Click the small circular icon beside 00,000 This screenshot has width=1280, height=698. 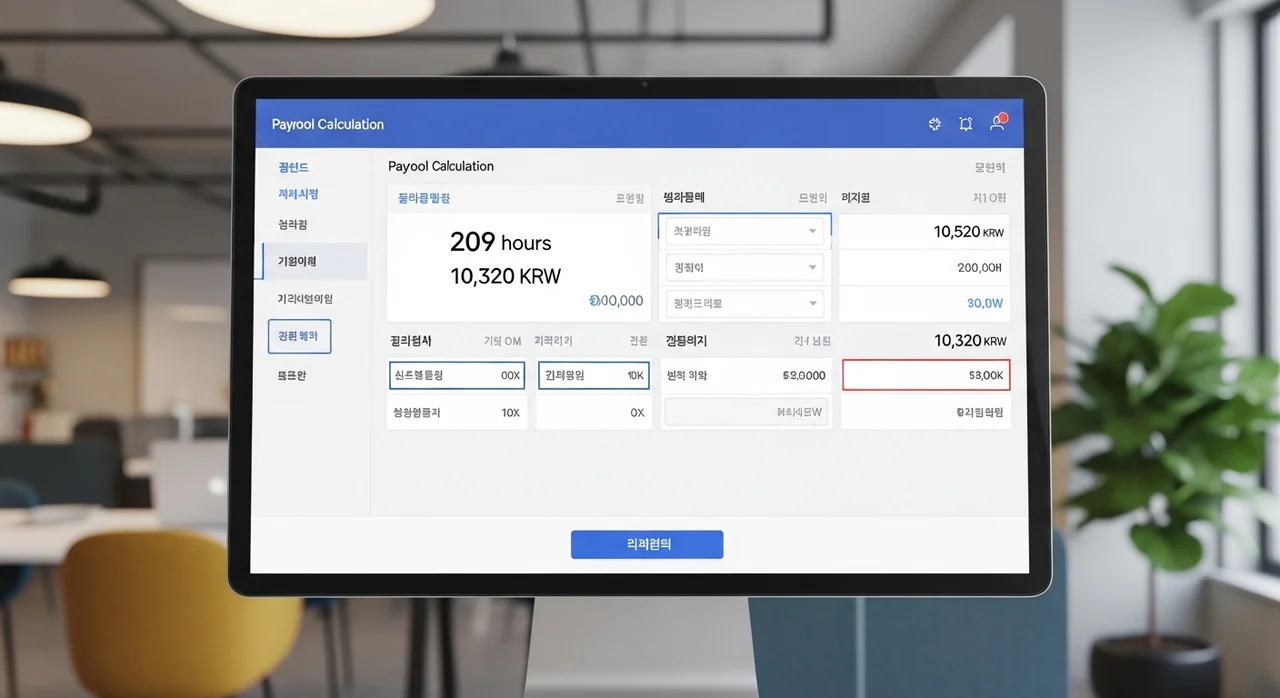pyautogui.click(x=594, y=300)
